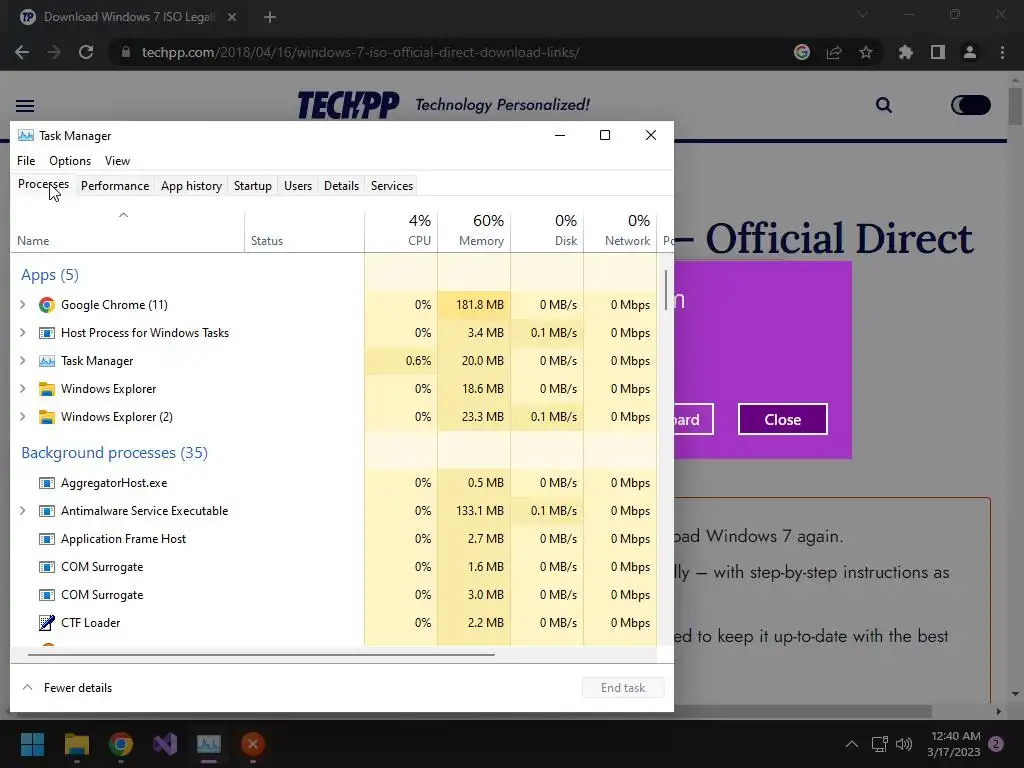Expand Host Process for Windows Tasks

click(x=23, y=333)
